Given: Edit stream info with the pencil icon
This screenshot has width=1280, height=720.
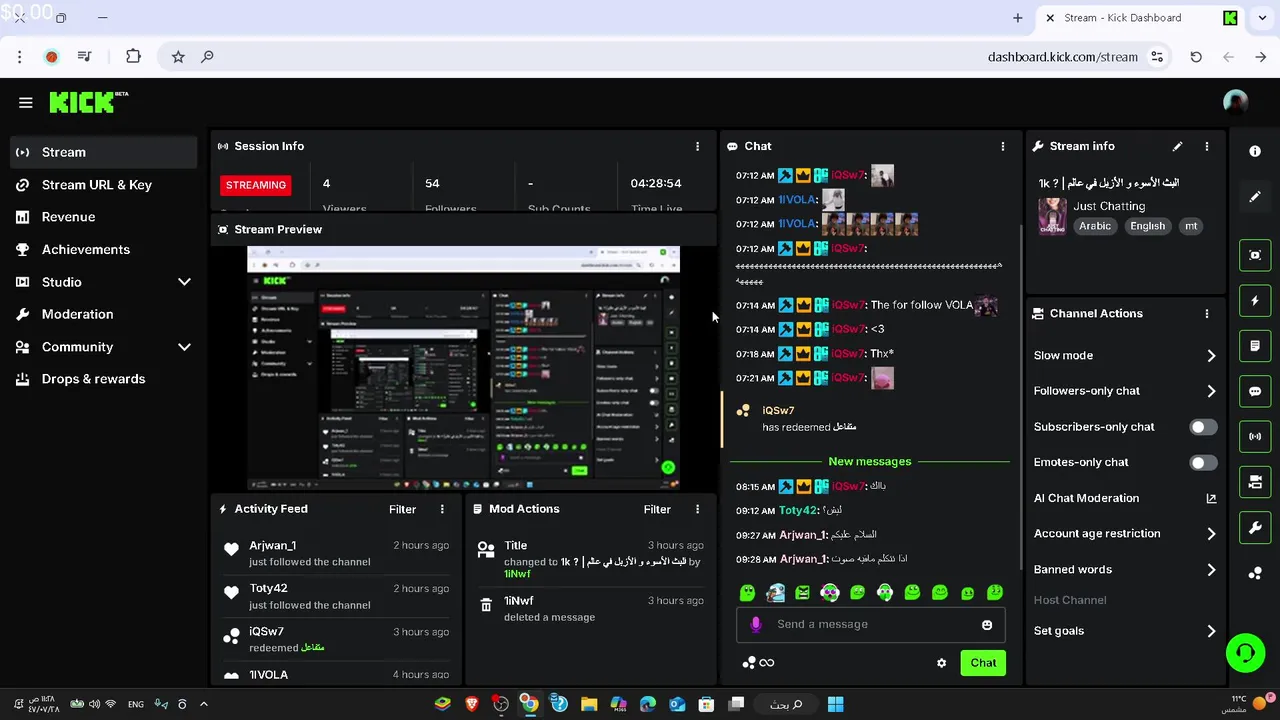Looking at the screenshot, I should coord(1177,146).
